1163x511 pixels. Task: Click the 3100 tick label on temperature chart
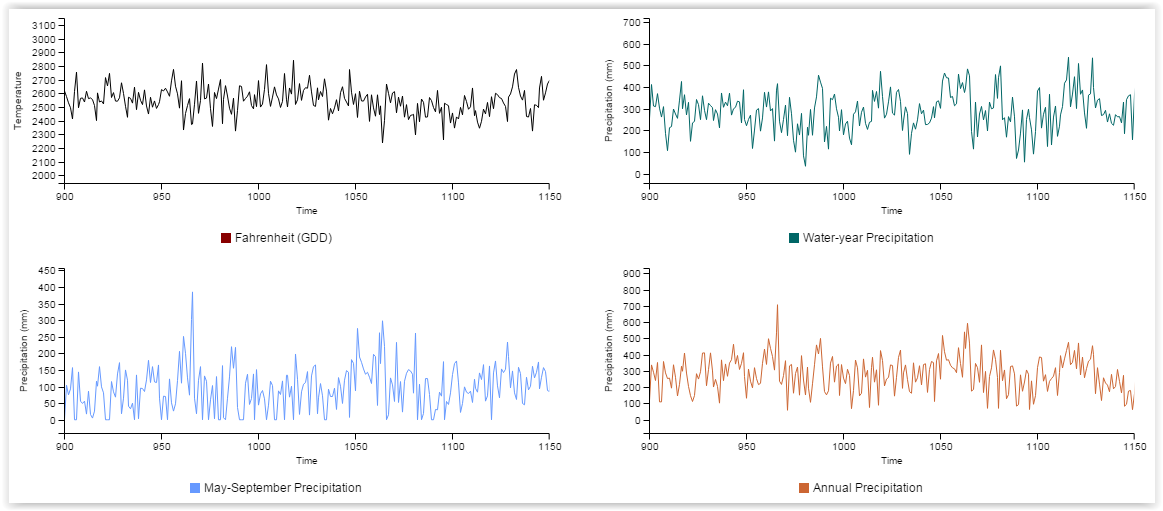44,25
